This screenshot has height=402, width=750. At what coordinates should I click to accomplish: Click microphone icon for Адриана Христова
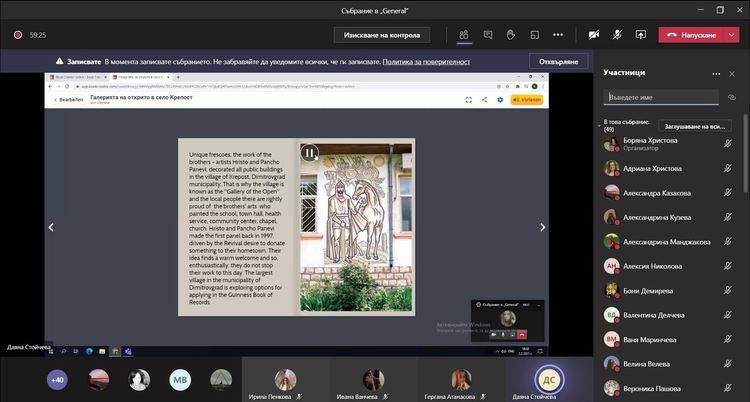point(728,168)
